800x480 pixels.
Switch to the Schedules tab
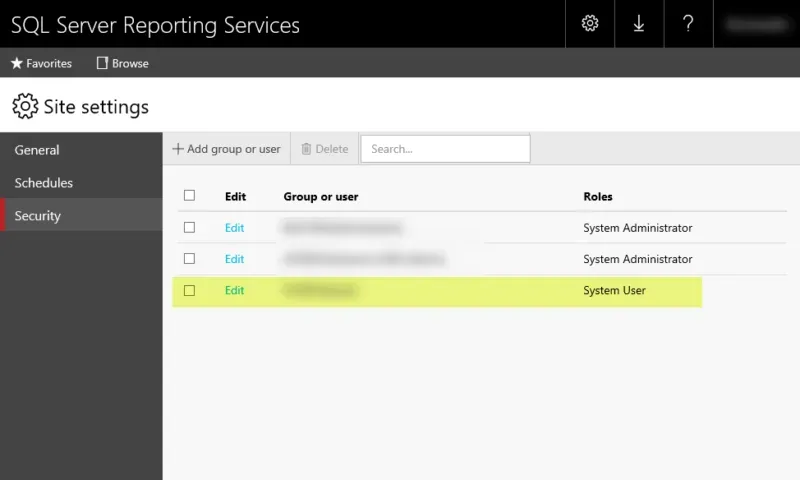pos(44,183)
